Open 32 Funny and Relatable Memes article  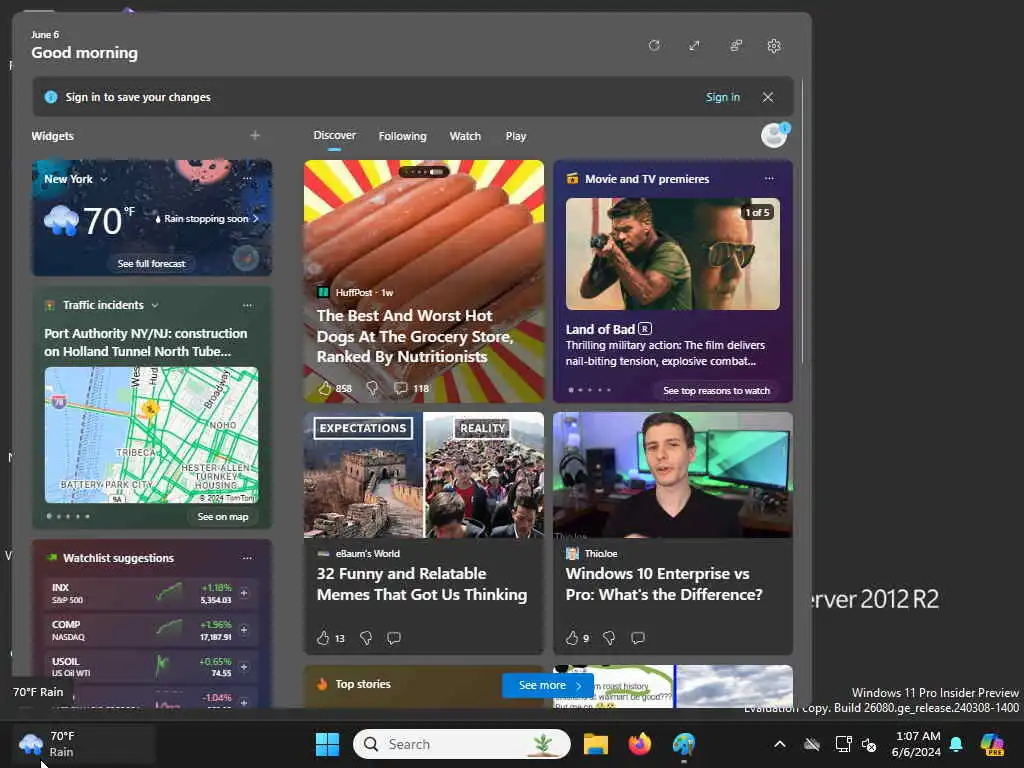point(422,584)
